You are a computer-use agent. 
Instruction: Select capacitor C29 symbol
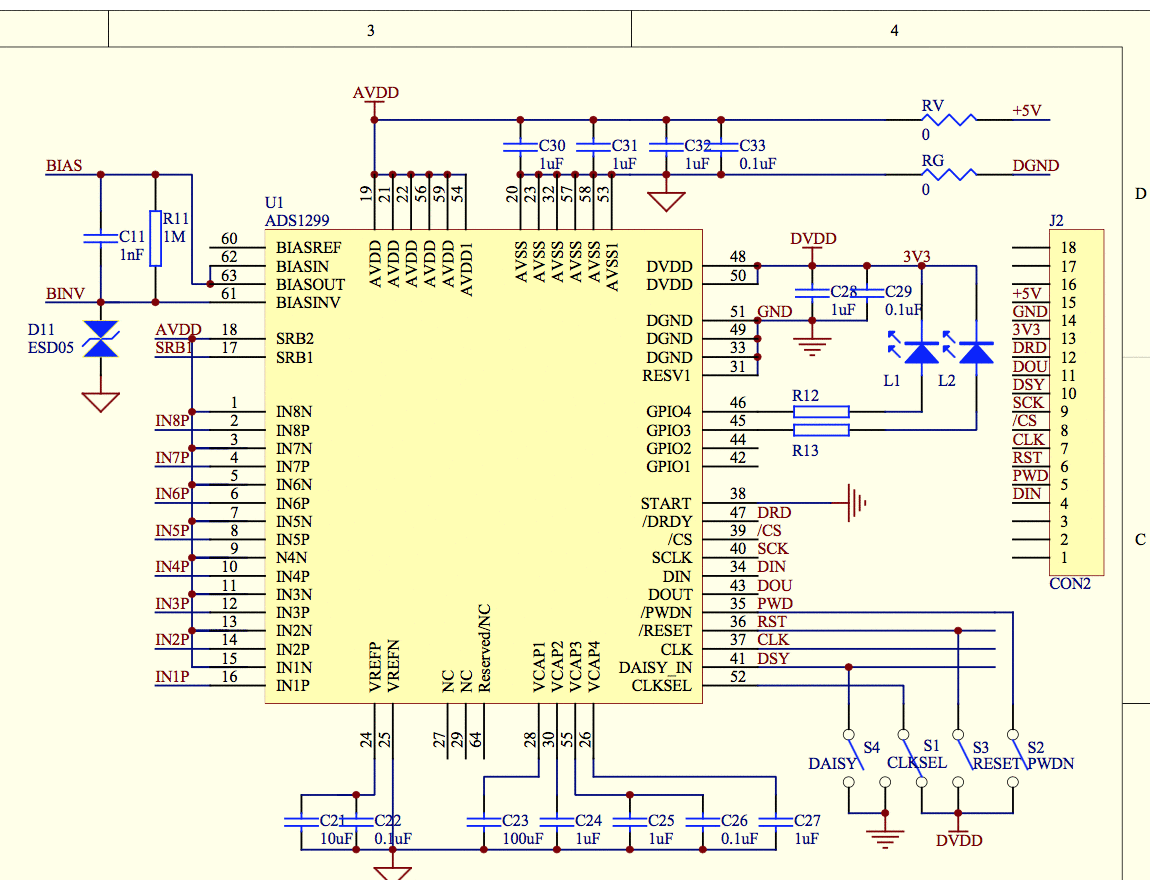point(867,293)
